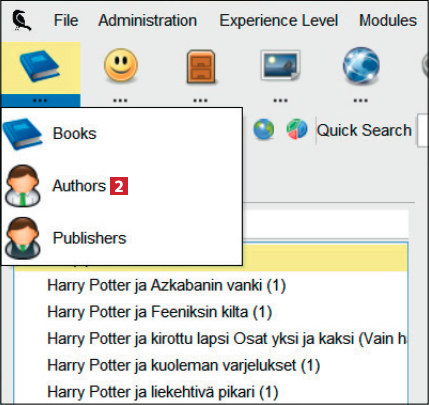429x405 pixels.
Task: Click the raven application logo icon
Action: pyautogui.click(x=22, y=20)
